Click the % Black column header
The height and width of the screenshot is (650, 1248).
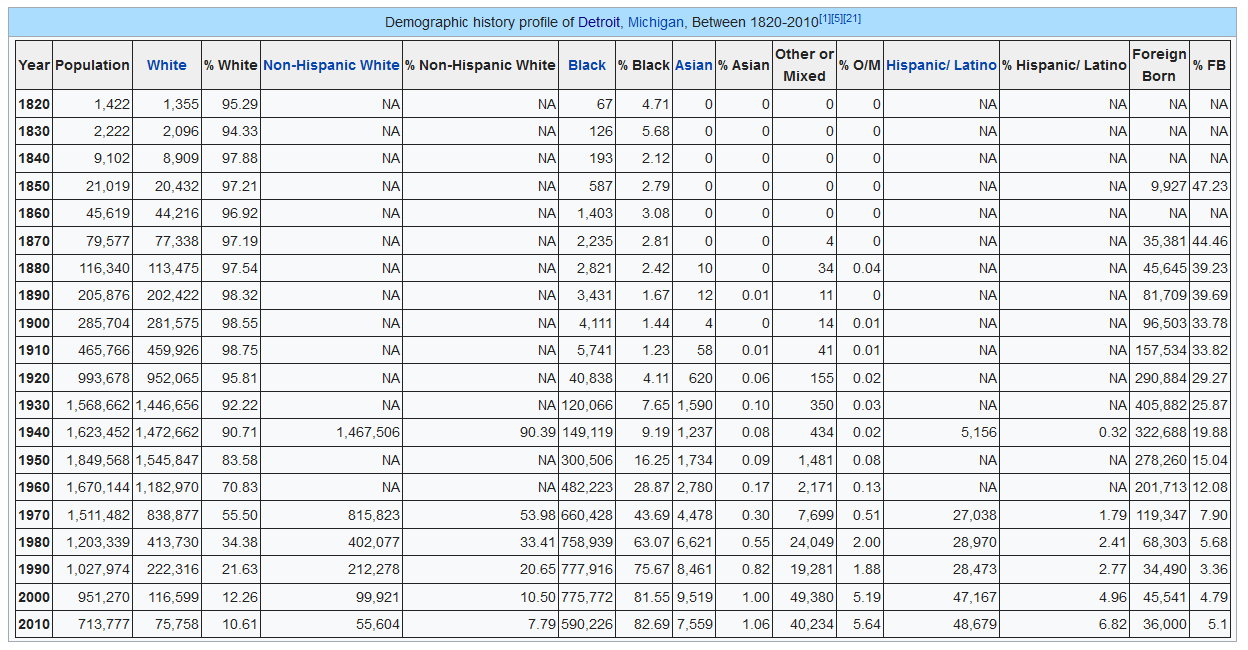pyautogui.click(x=644, y=65)
